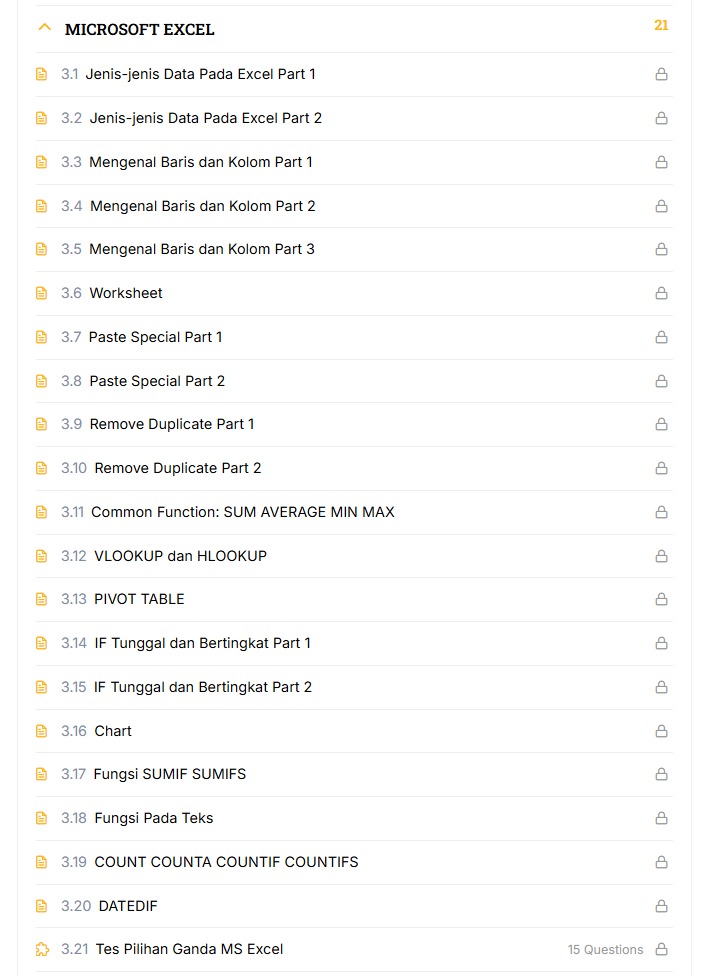Click document icon for lesson 3.1
The height and width of the screenshot is (976, 716).
click(x=42, y=75)
